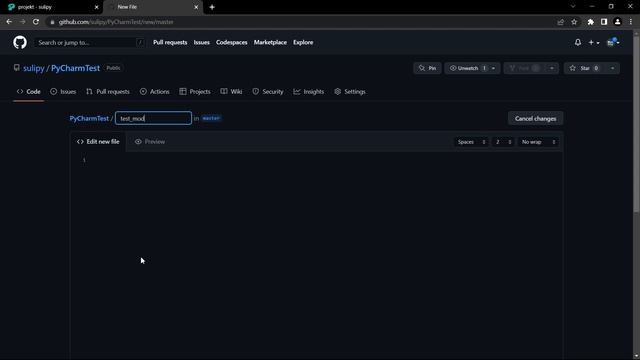The height and width of the screenshot is (360, 640).
Task: Bookmark this page with the star icon
Action: tap(574, 22)
